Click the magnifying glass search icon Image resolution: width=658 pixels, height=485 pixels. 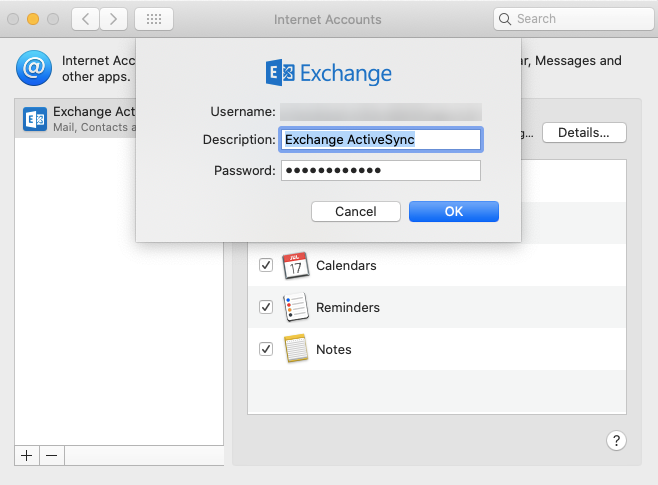[x=505, y=19]
